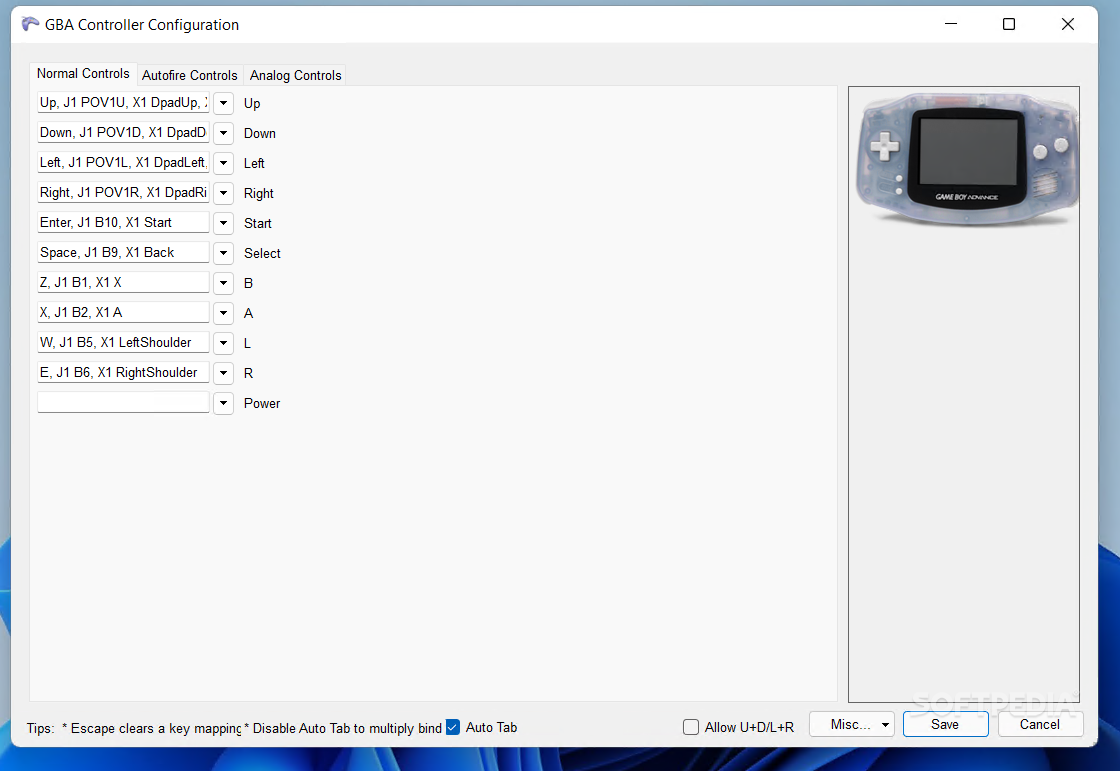Click the Start binding field with Enter
The image size is (1120, 771).
pos(124,222)
